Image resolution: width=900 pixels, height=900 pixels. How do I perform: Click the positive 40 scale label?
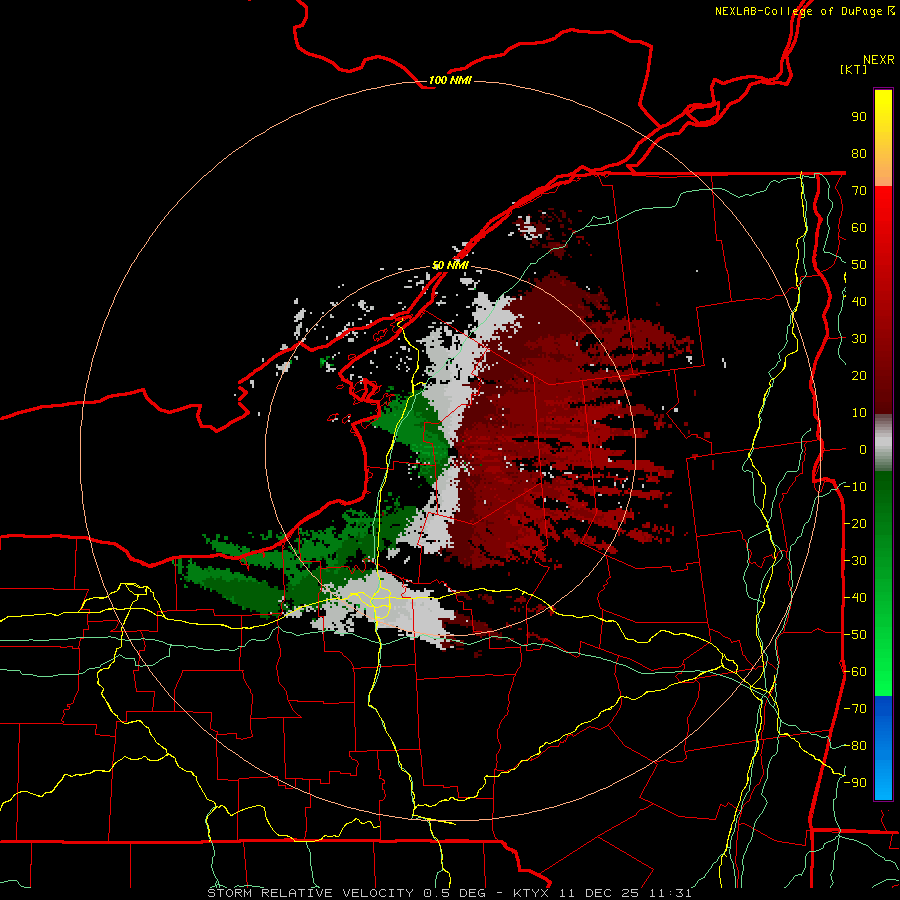[x=859, y=301]
